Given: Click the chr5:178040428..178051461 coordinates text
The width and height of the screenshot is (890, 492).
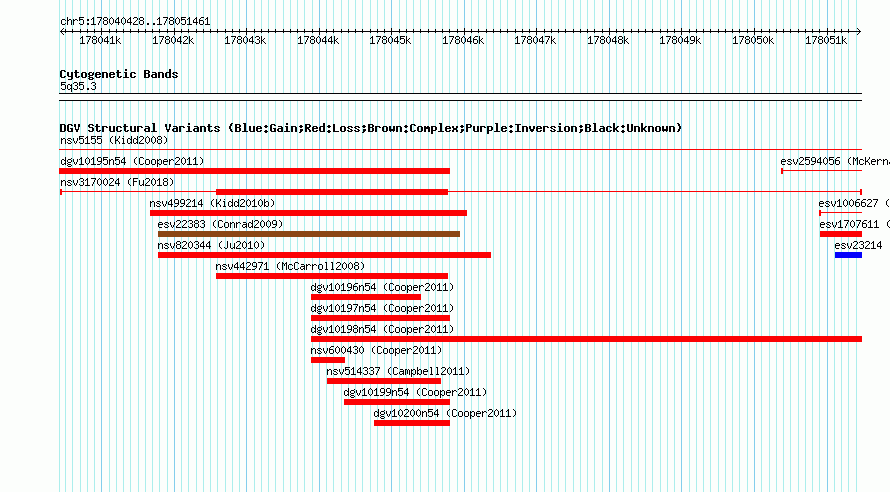Looking at the screenshot, I should click(135, 22).
